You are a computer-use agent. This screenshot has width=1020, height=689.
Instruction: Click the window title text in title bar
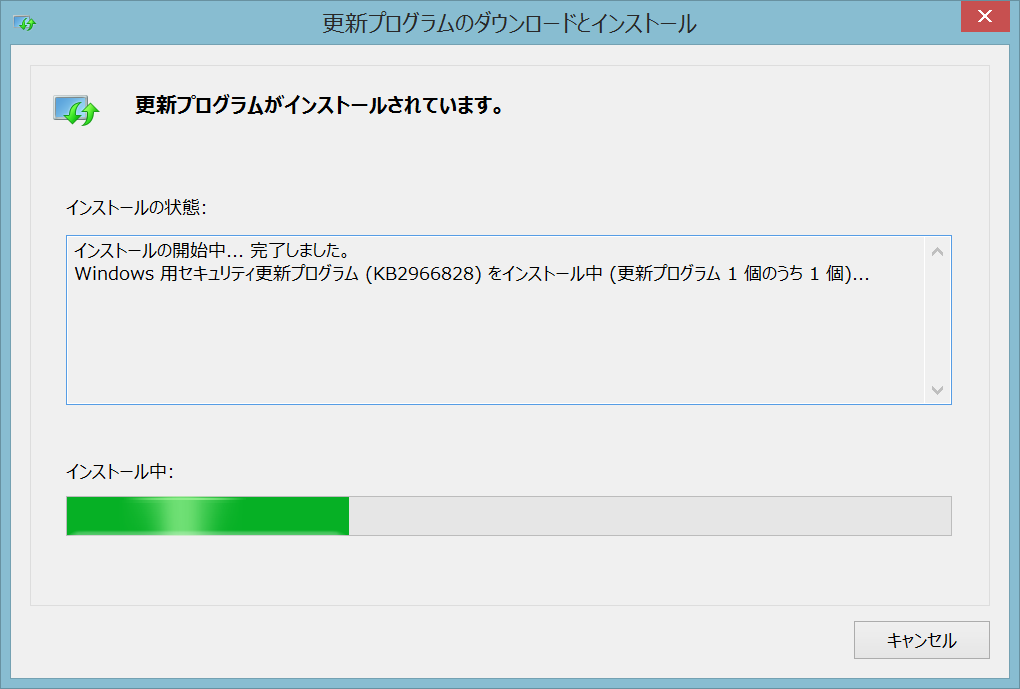(x=509, y=24)
